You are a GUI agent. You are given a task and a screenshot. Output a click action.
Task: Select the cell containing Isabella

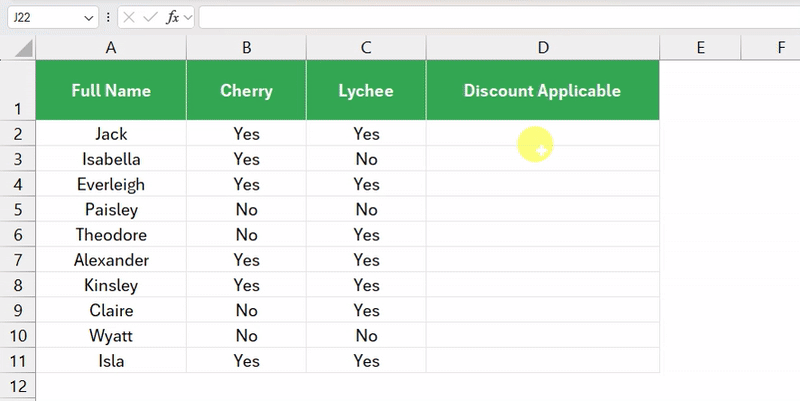point(111,159)
